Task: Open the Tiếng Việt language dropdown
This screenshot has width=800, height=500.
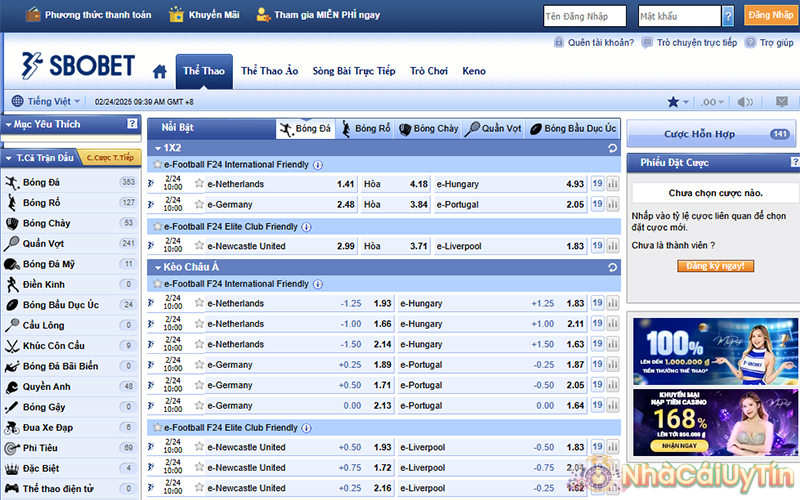Action: pos(47,102)
